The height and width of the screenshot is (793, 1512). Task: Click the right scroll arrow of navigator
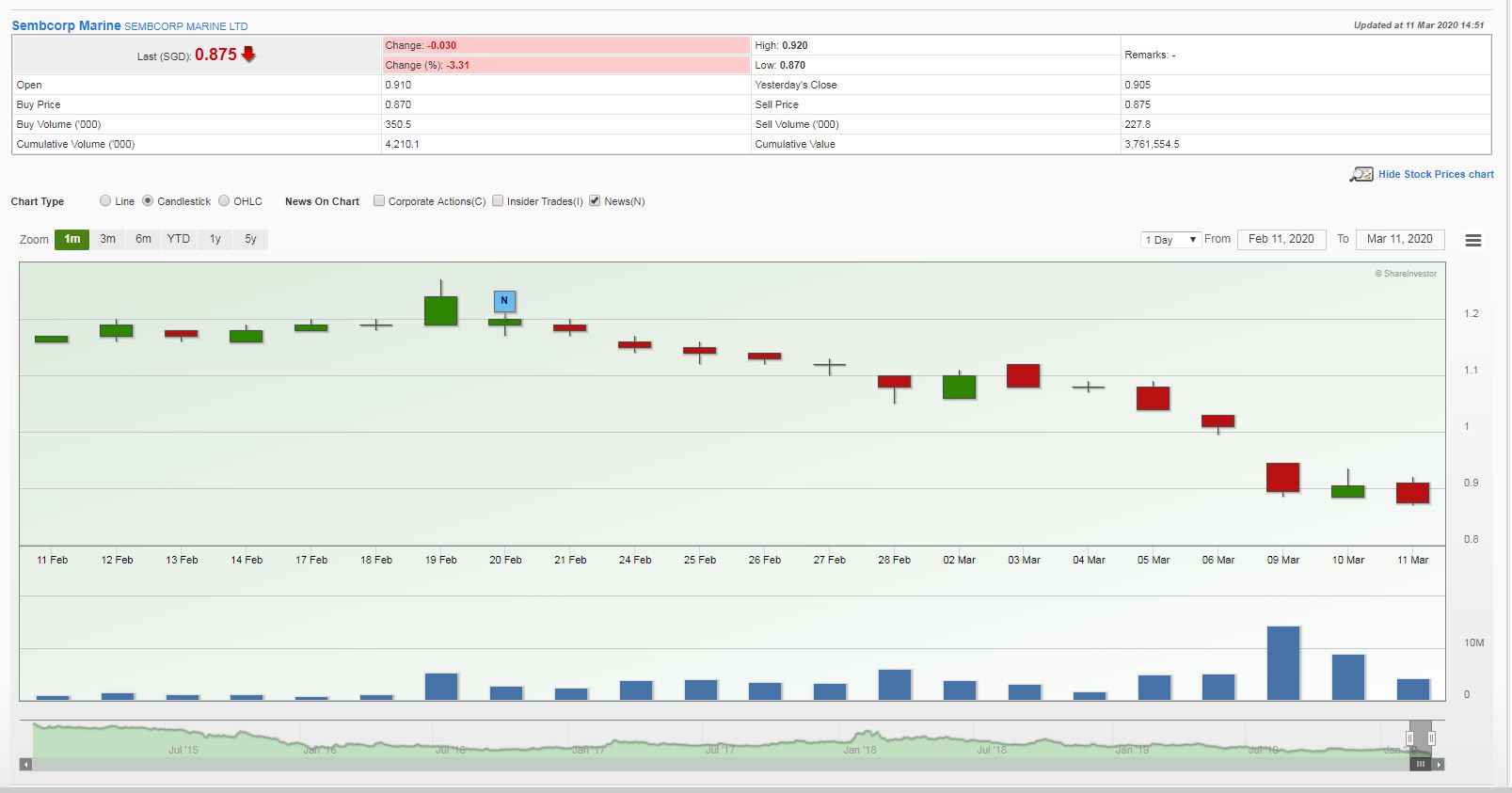[1438, 765]
